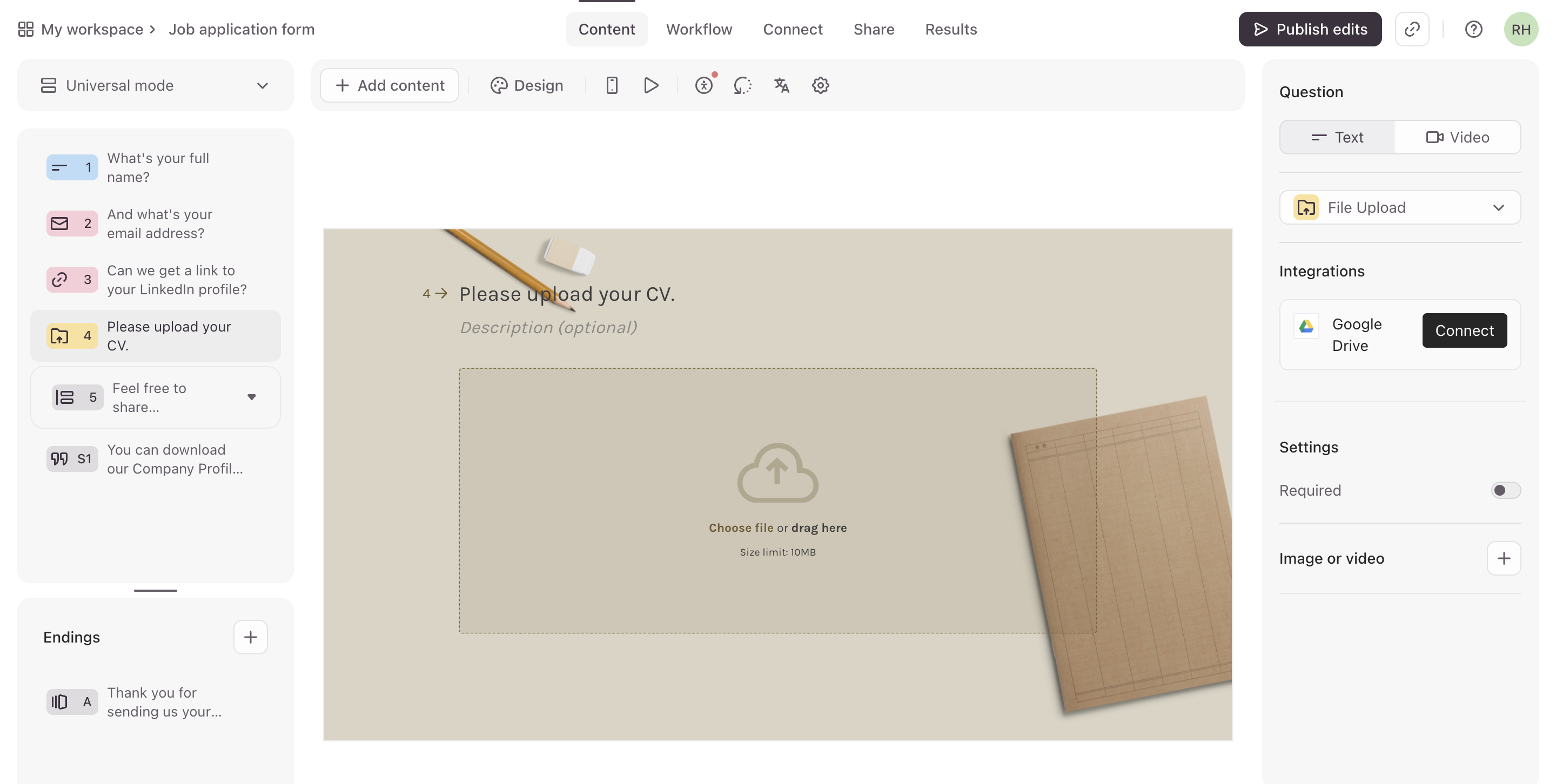Switch to the Results tab

(951, 29)
